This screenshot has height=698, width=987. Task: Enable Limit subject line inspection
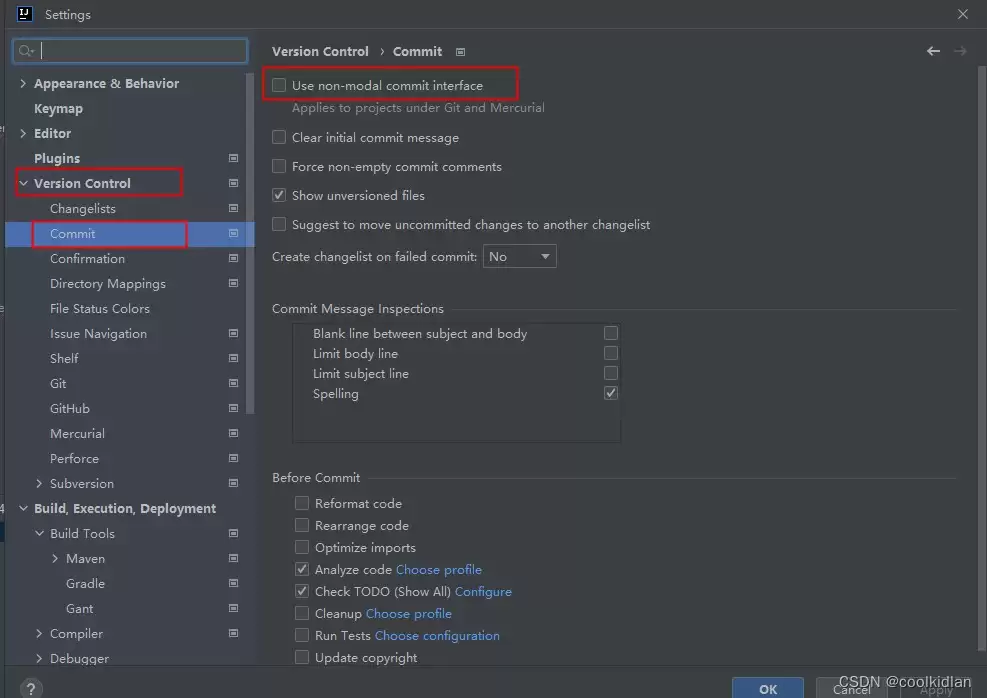pyautogui.click(x=611, y=373)
